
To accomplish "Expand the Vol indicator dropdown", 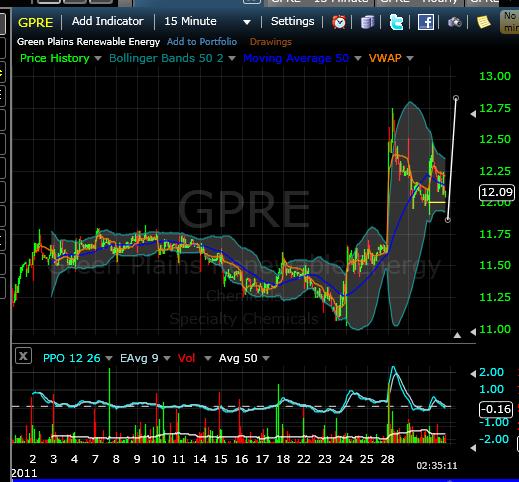I will pyautogui.click(x=208, y=358).
